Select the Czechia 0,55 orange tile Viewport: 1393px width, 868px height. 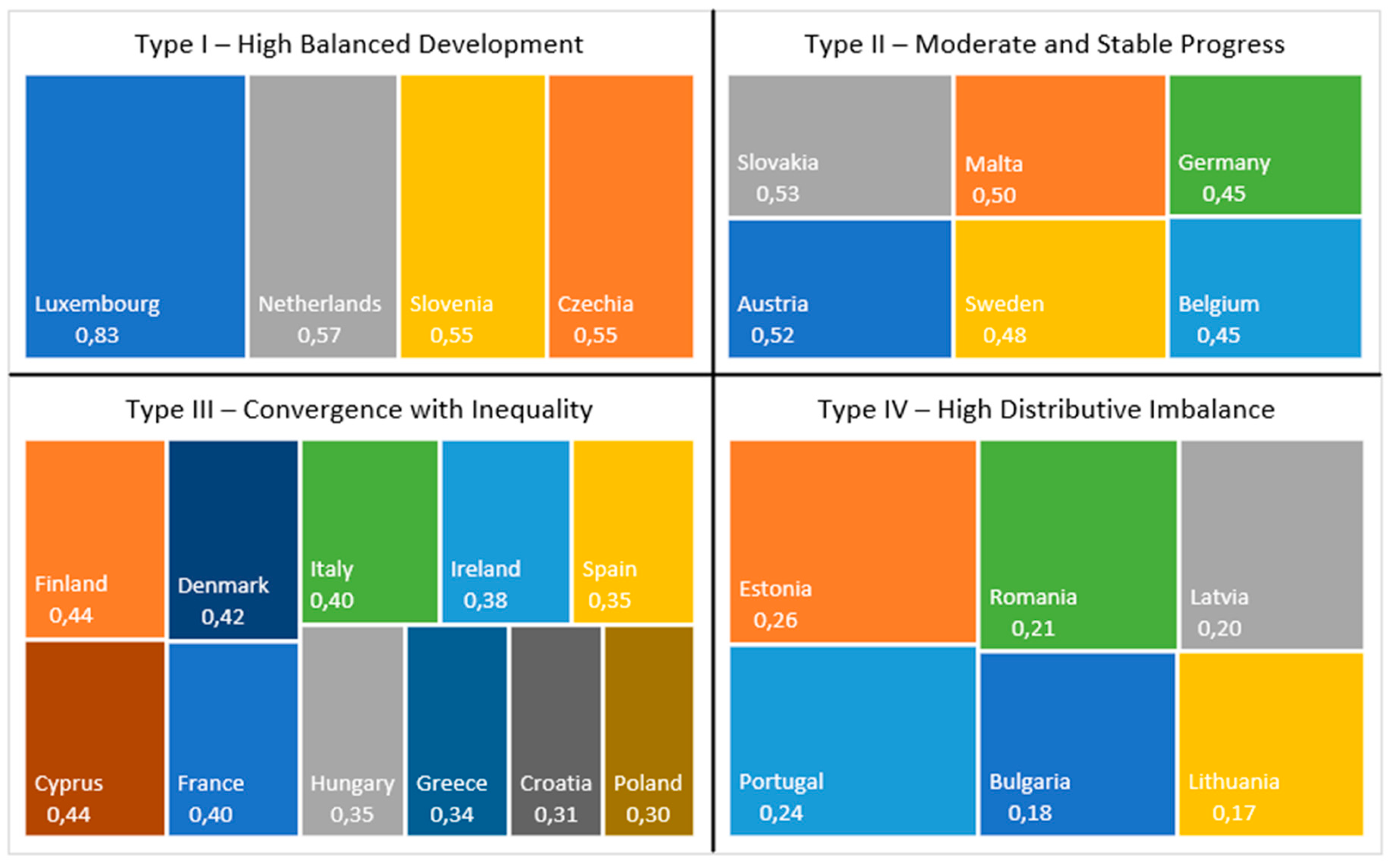(x=621, y=216)
